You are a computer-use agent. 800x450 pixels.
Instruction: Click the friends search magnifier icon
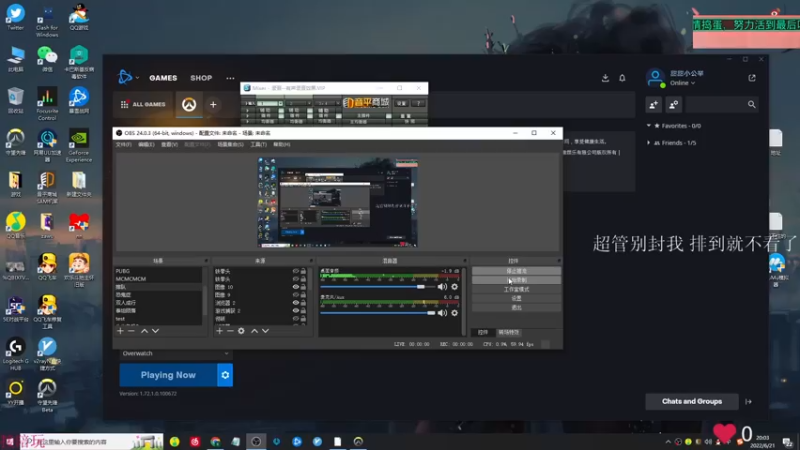coord(752,105)
